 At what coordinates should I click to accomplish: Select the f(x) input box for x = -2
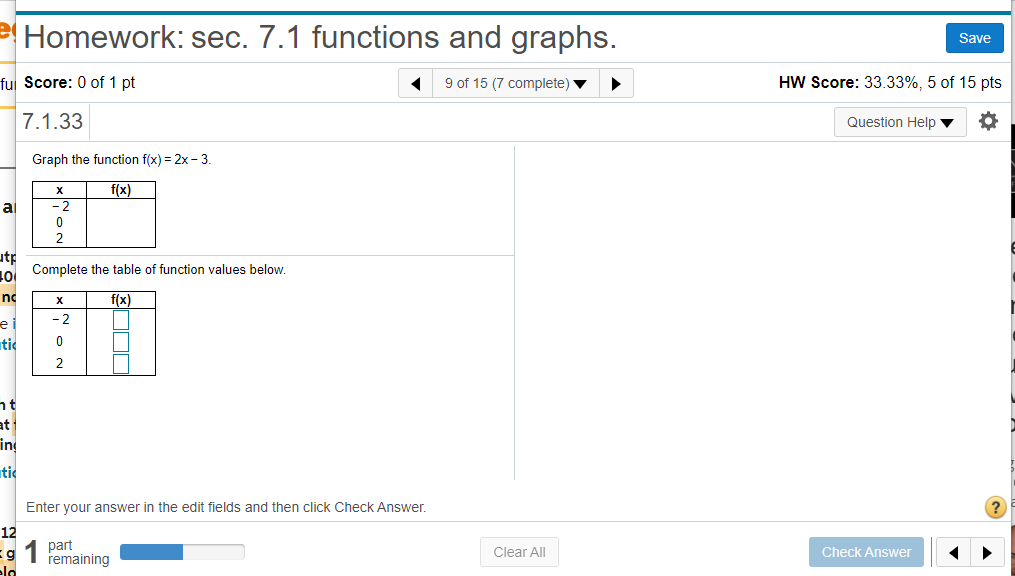tap(121, 319)
